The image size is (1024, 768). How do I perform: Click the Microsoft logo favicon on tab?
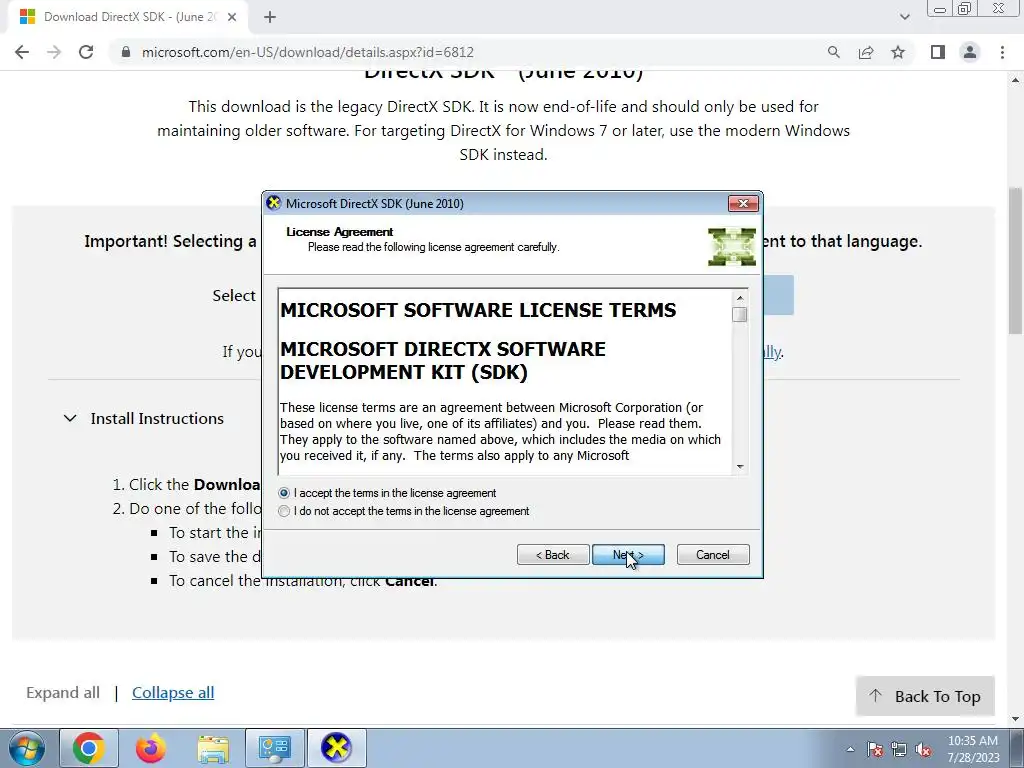pos(27,17)
